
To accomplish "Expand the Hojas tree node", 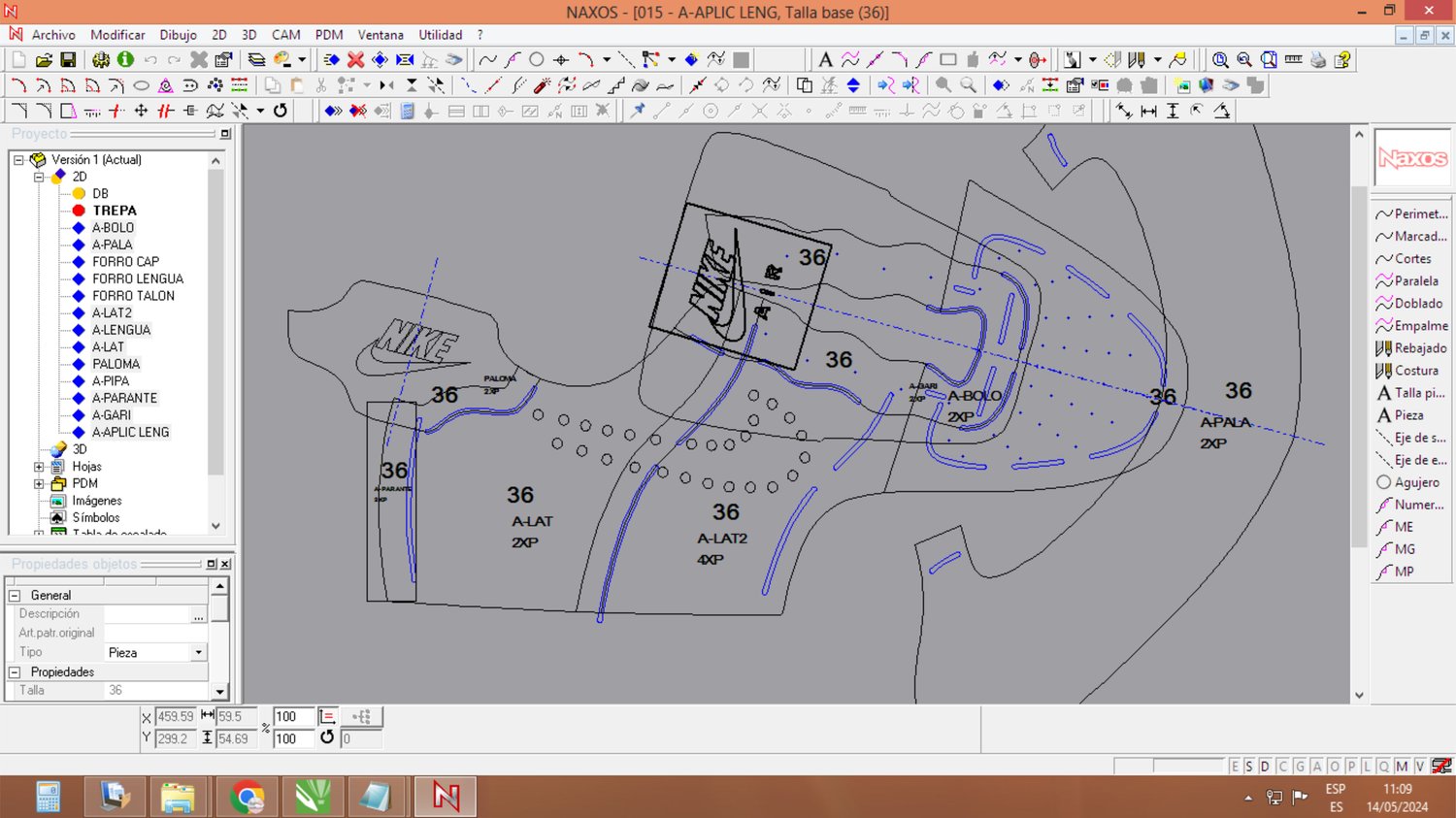I will pyautogui.click(x=39, y=467).
